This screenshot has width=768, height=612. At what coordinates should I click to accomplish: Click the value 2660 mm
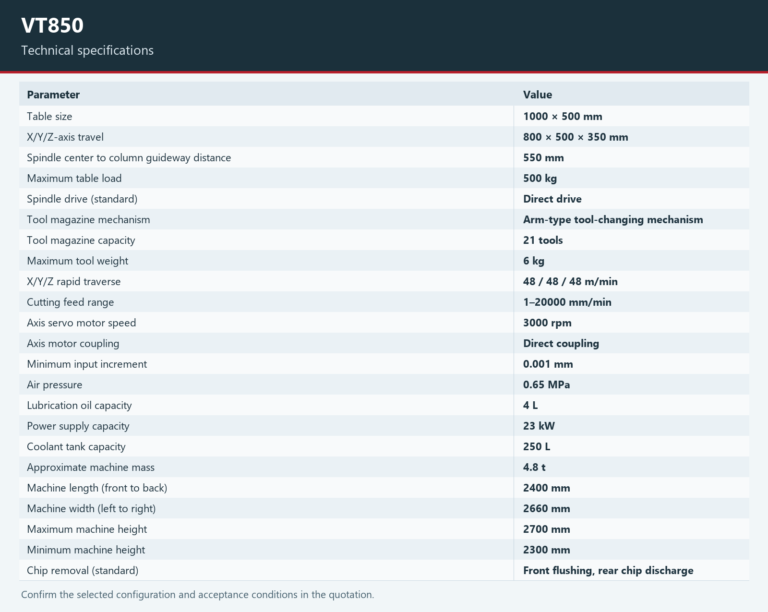click(546, 509)
